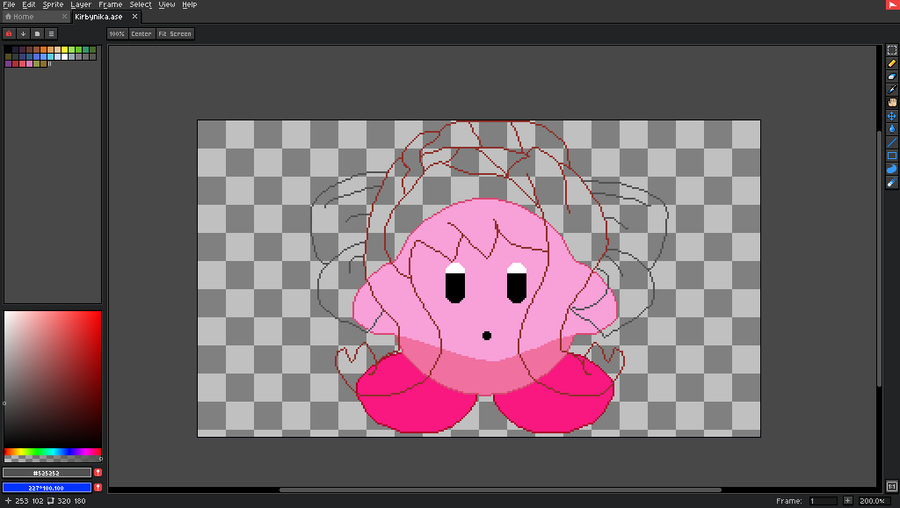
Task: Switch to the Home tab
Action: point(36,17)
